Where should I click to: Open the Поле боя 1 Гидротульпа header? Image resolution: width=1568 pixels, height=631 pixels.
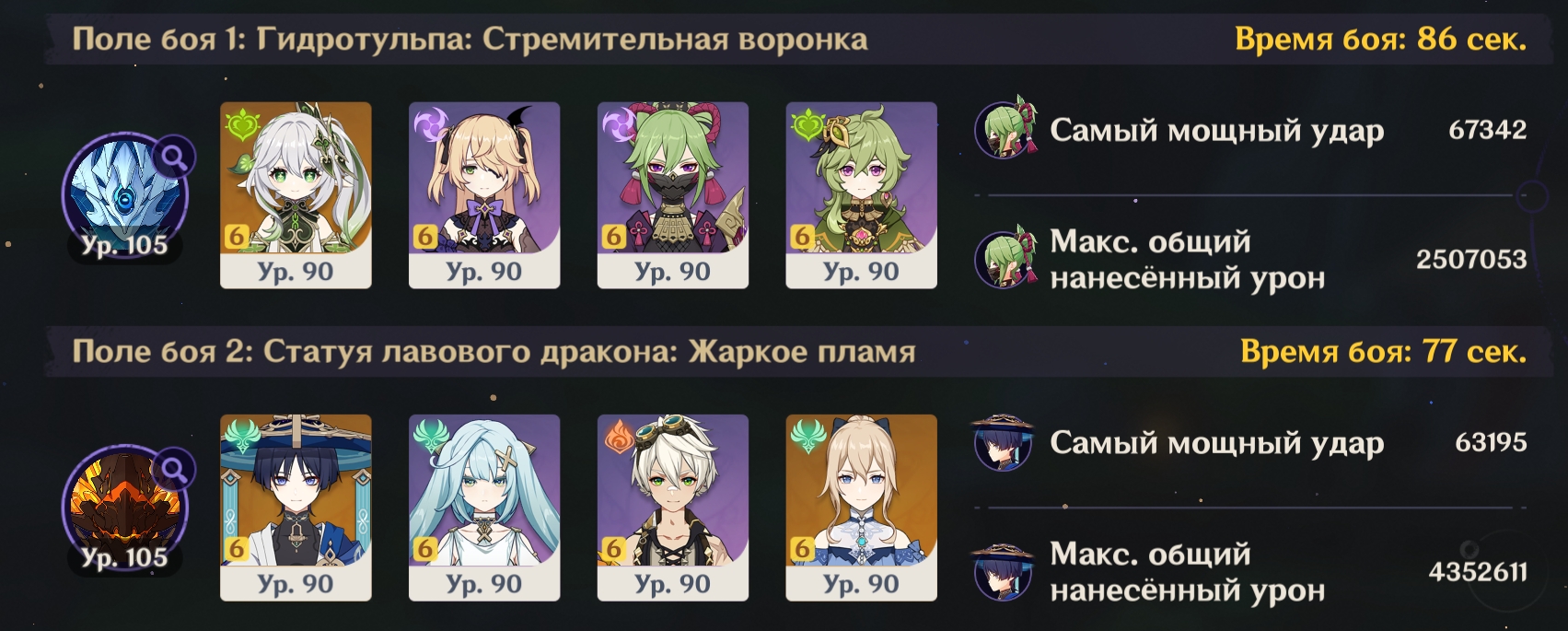point(470,40)
